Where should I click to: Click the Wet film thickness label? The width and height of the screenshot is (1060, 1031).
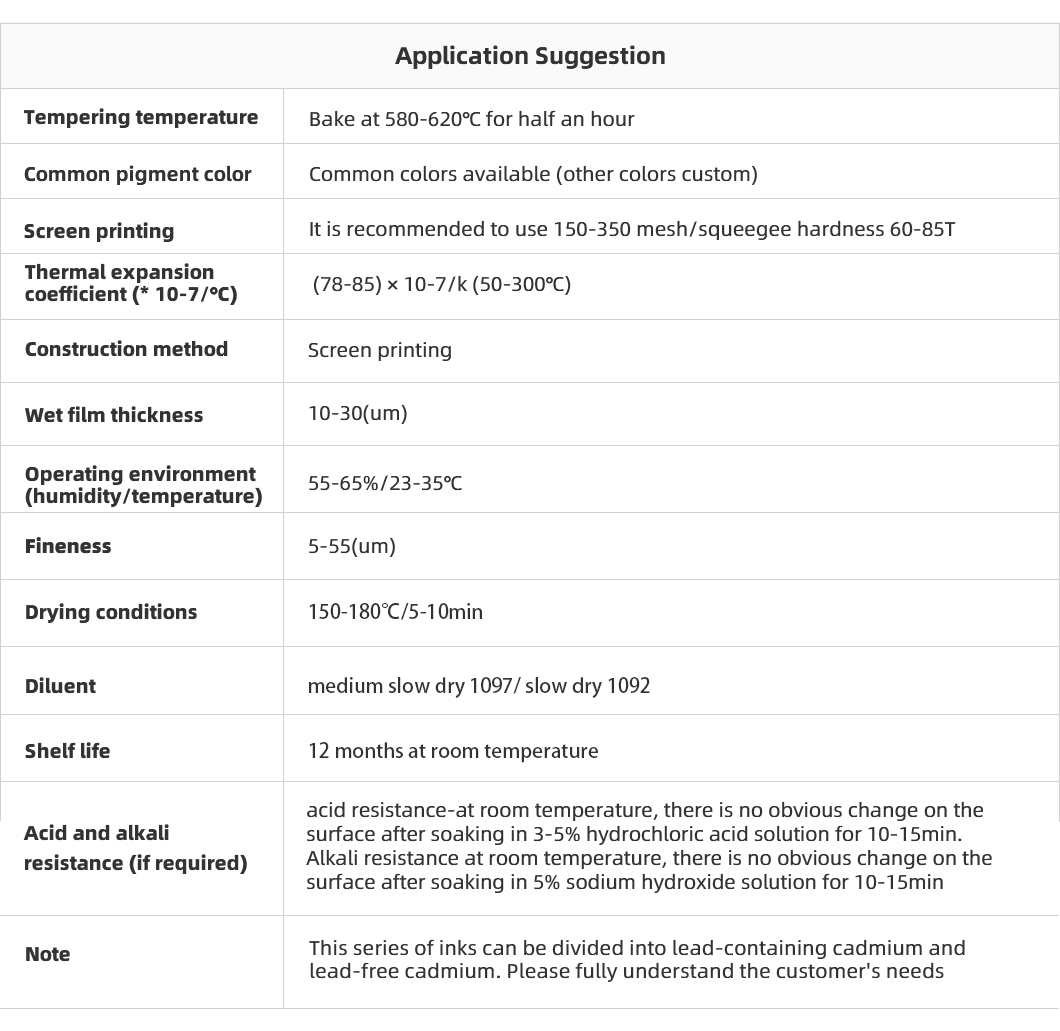pos(114,414)
